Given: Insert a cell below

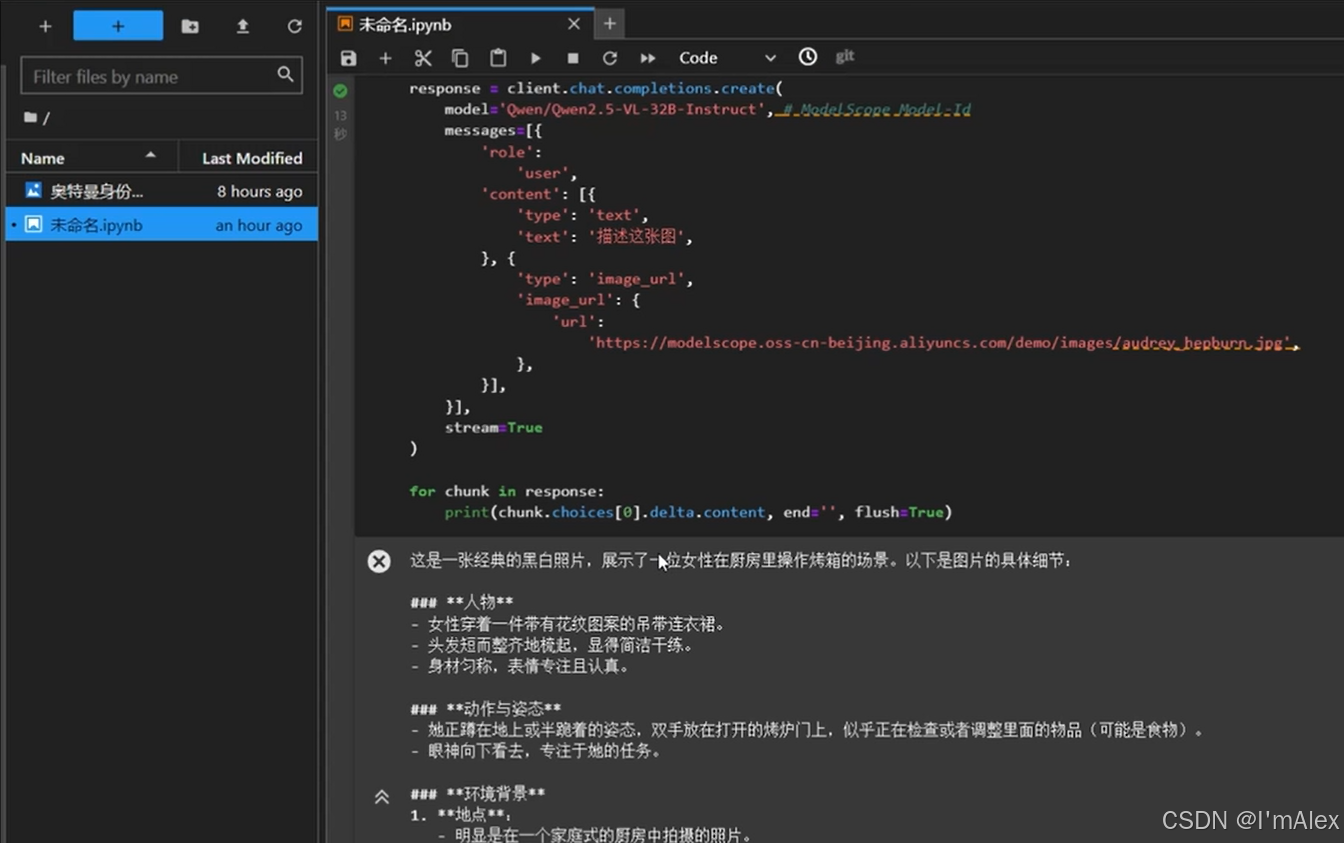Looking at the screenshot, I should (x=385, y=58).
